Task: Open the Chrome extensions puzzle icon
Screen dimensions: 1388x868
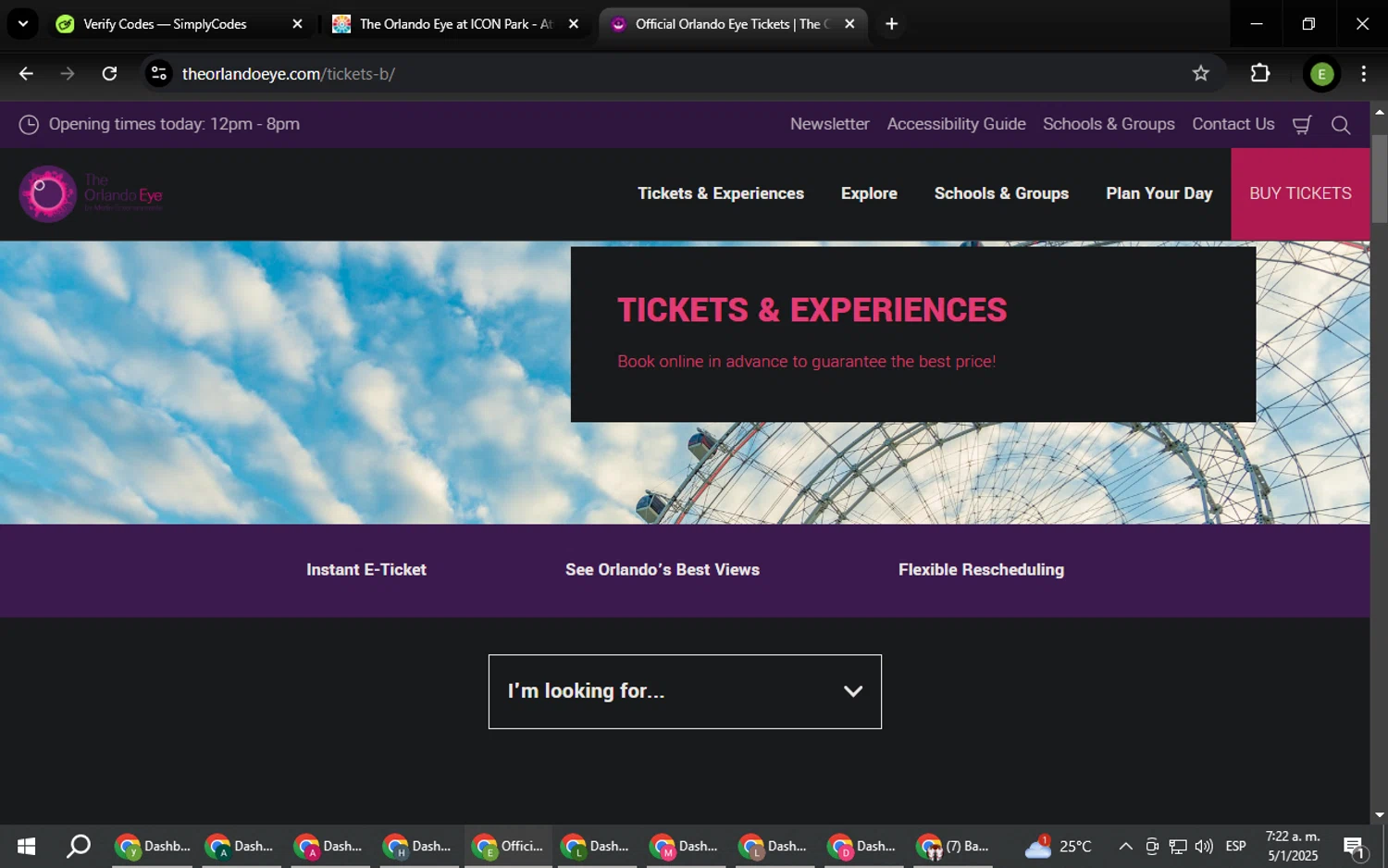Action: point(1259,74)
